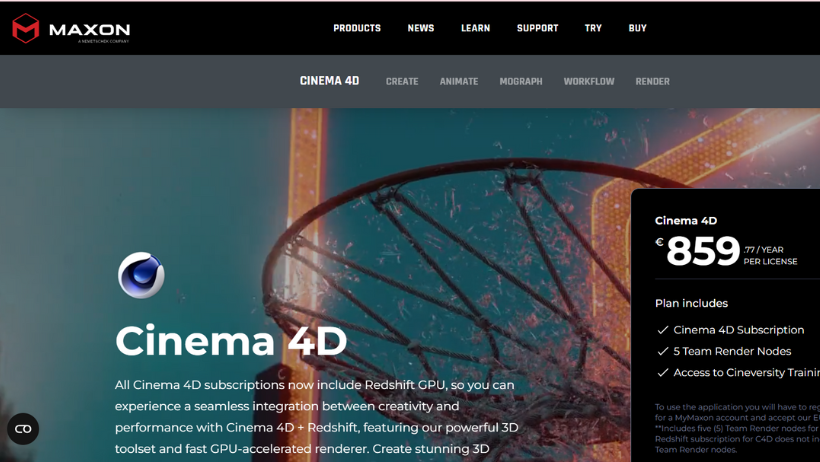Open the Try menu

pos(593,28)
